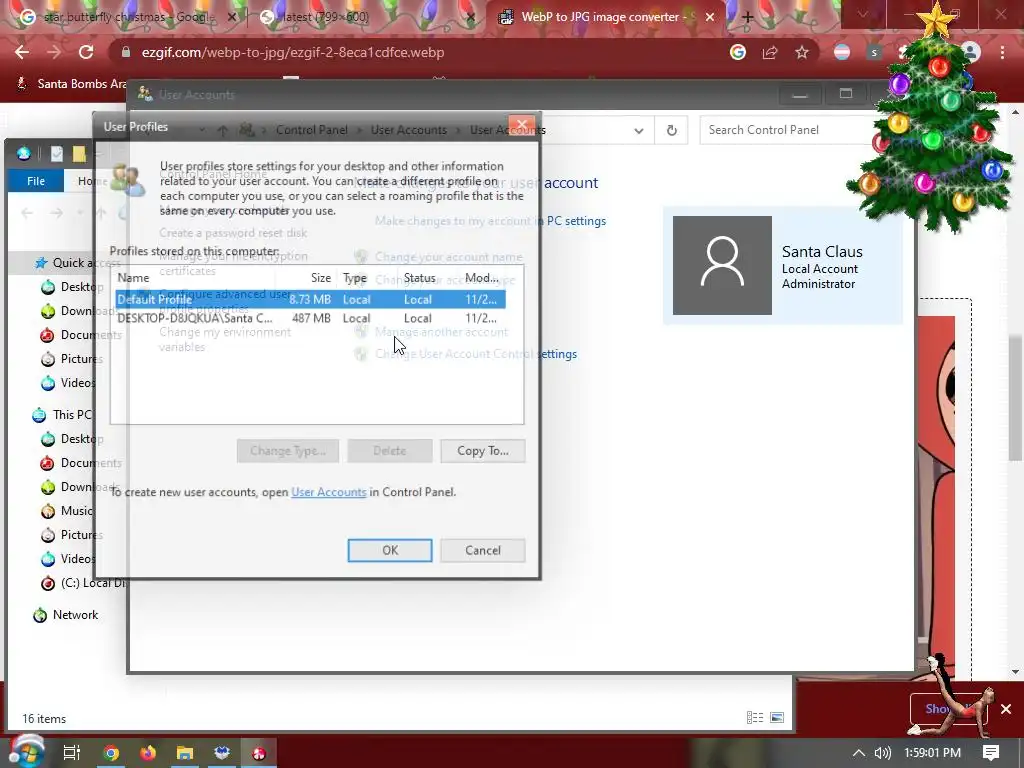This screenshot has width=1024, height=768.
Task: Switch File Explorer to large icons view
Action: tap(777, 718)
